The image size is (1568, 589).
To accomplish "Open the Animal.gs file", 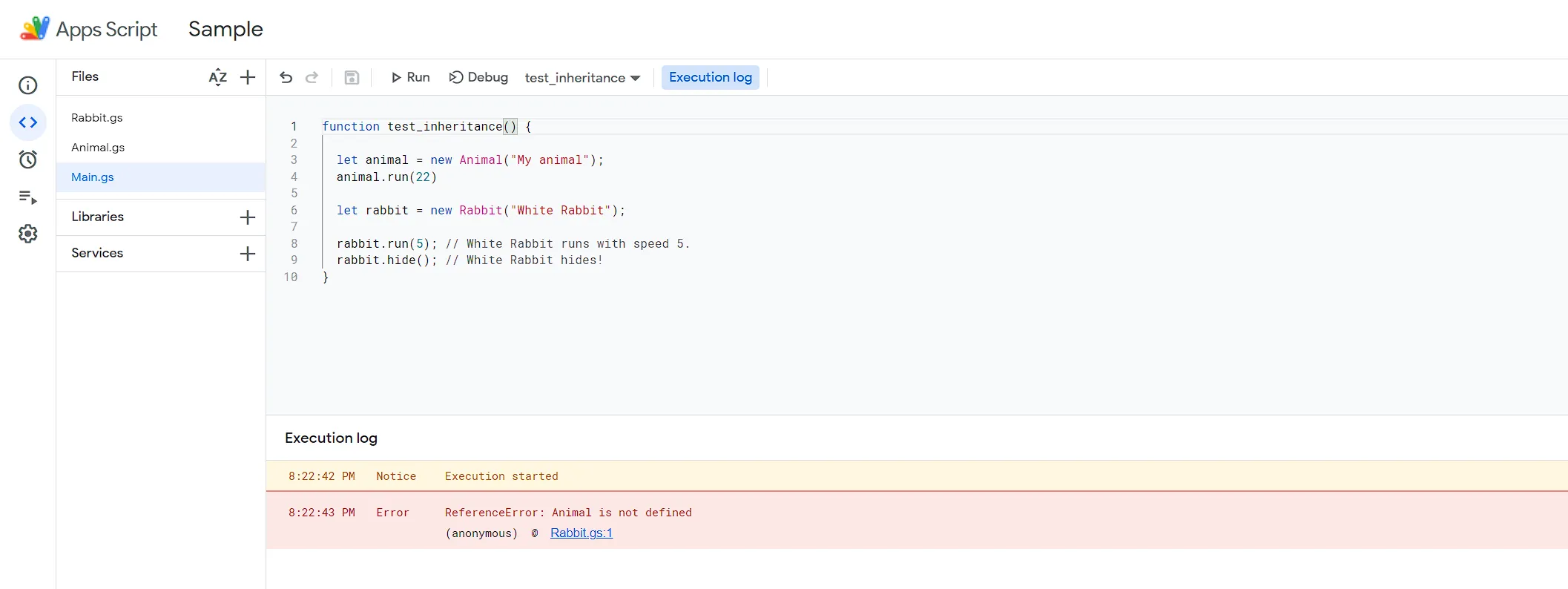I will (x=98, y=148).
